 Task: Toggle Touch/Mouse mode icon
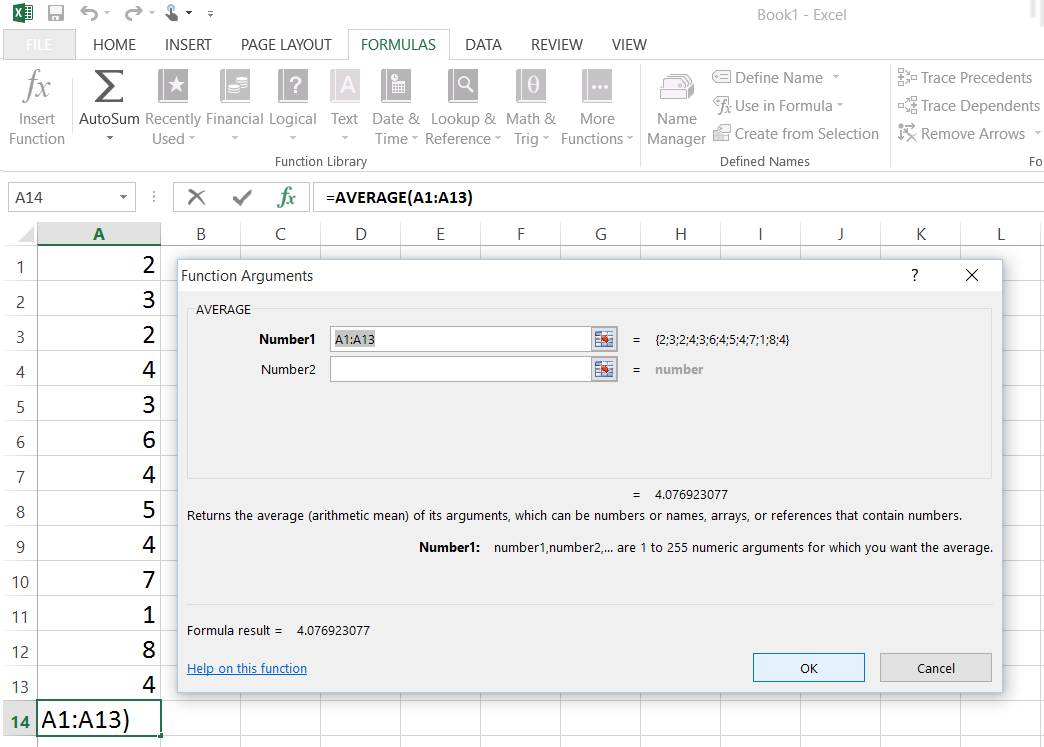click(x=172, y=13)
